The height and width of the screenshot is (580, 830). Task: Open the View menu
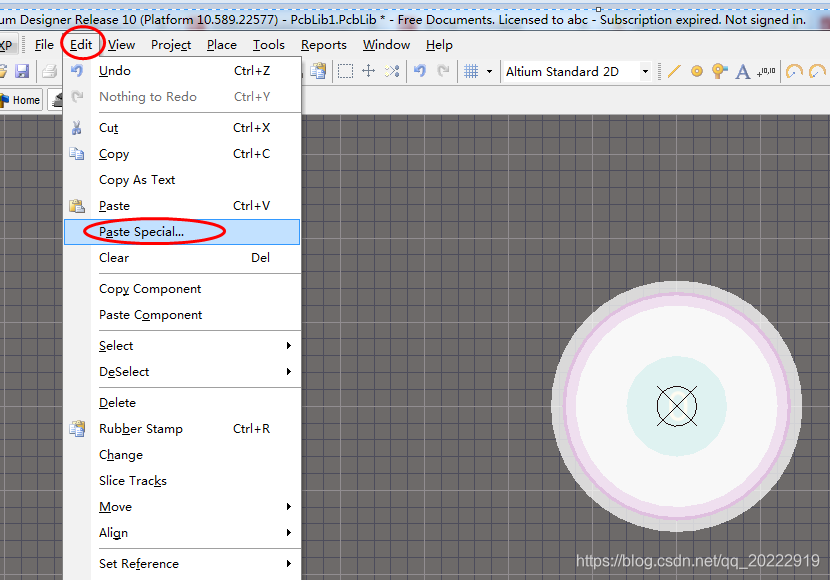(121, 45)
